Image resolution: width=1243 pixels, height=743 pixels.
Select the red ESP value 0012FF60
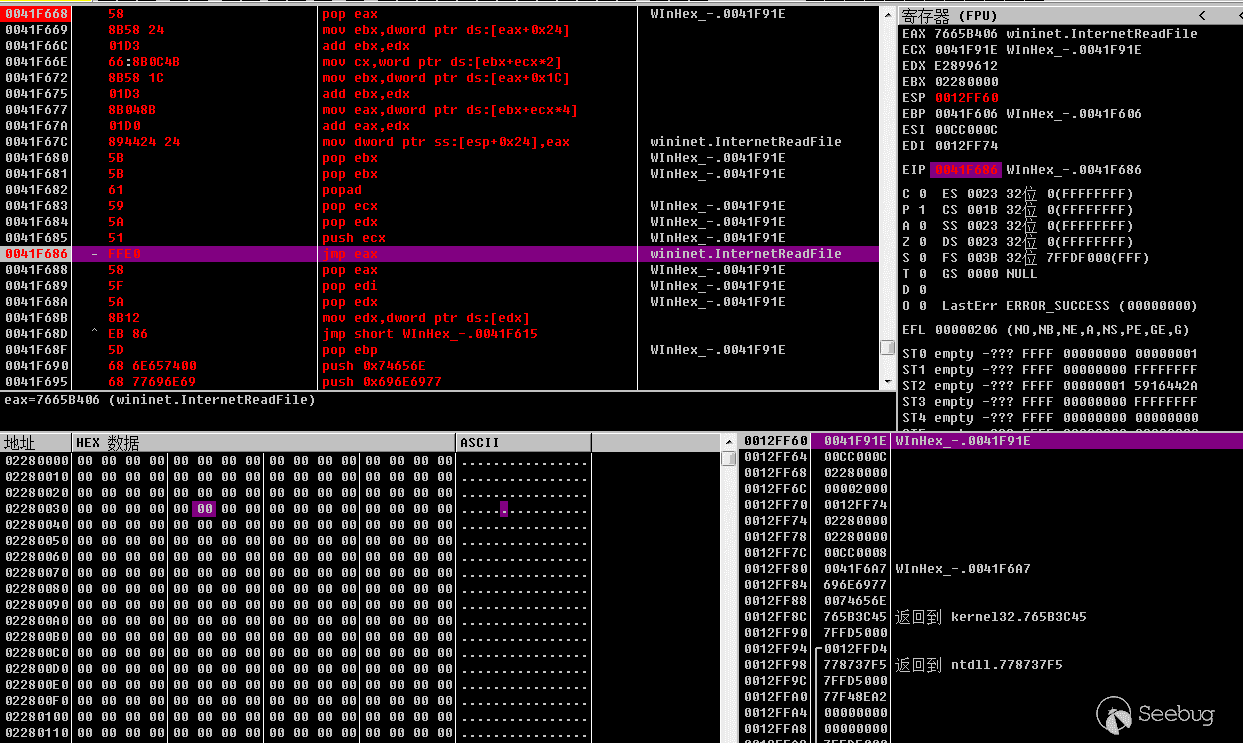point(966,98)
